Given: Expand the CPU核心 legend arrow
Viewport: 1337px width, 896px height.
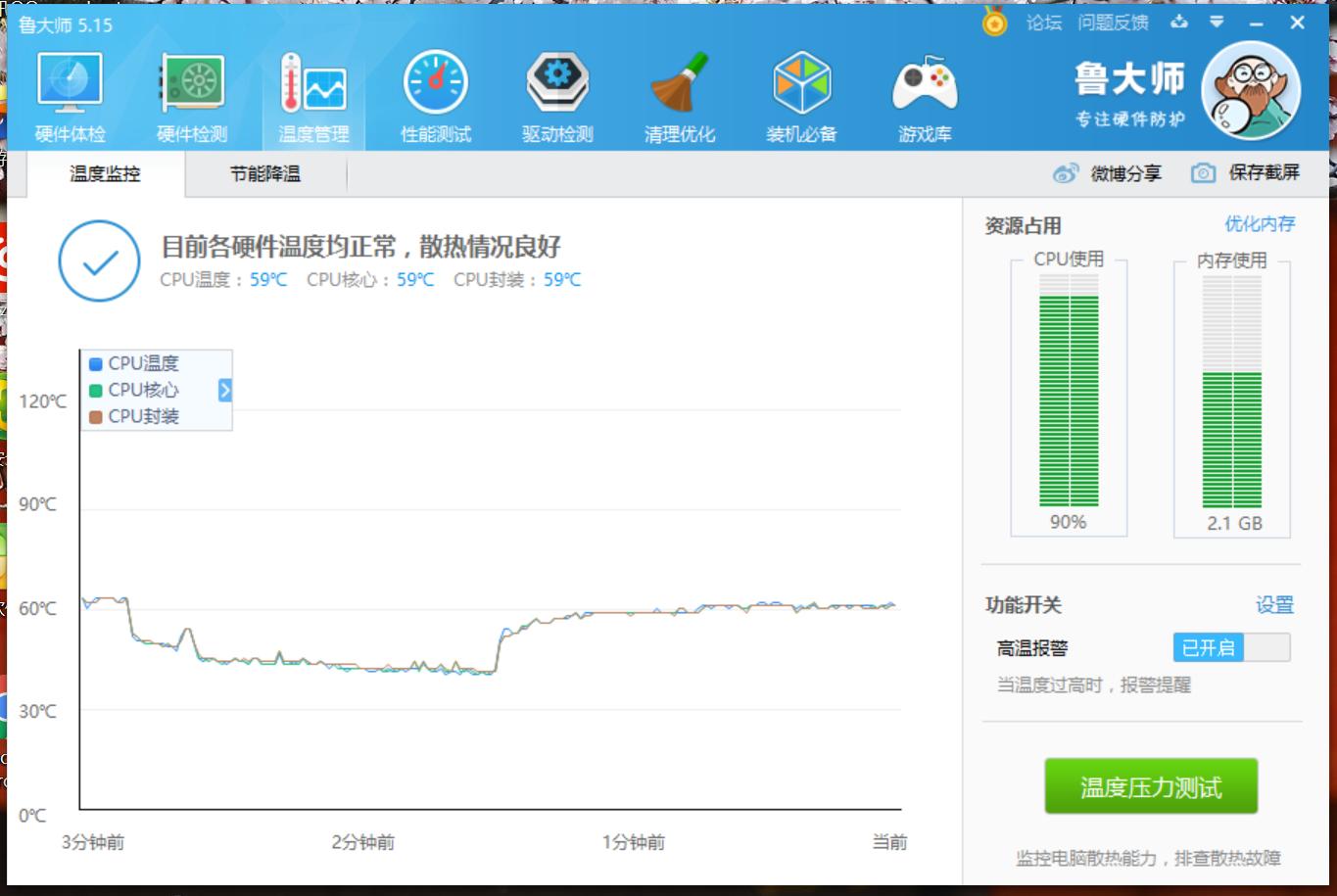Looking at the screenshot, I should pos(223,390).
